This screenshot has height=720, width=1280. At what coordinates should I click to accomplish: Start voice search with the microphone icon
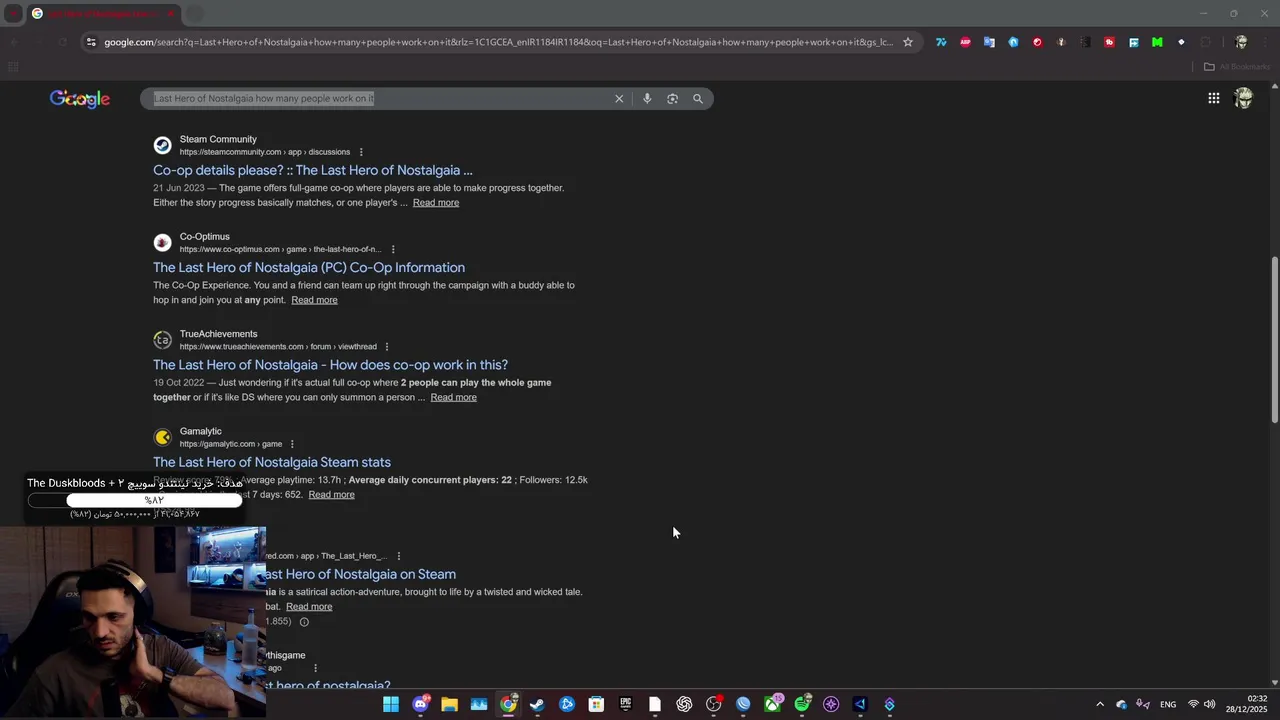(x=647, y=98)
